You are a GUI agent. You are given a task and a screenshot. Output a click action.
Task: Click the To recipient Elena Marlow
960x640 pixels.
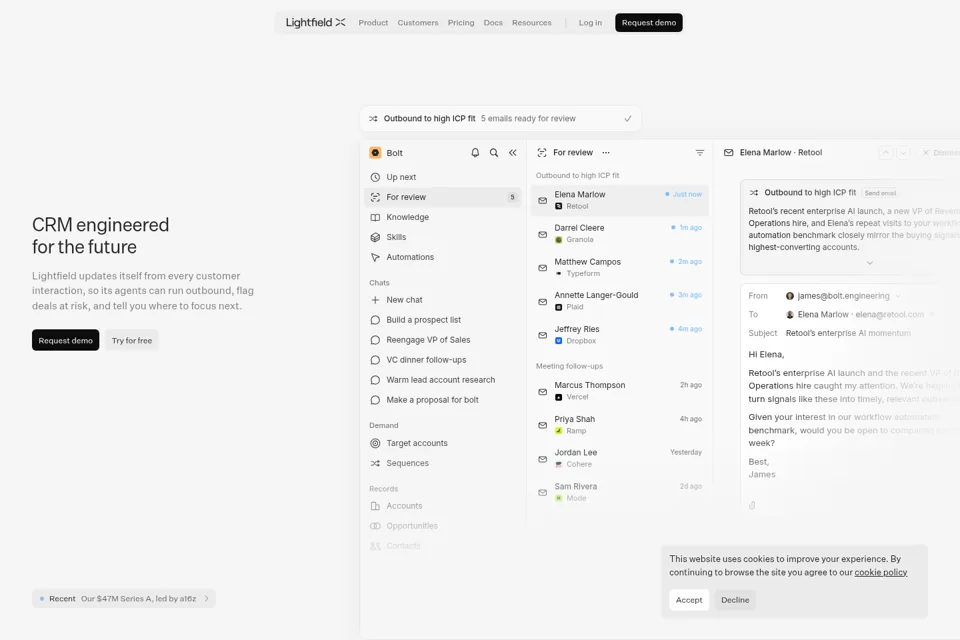[855, 315]
